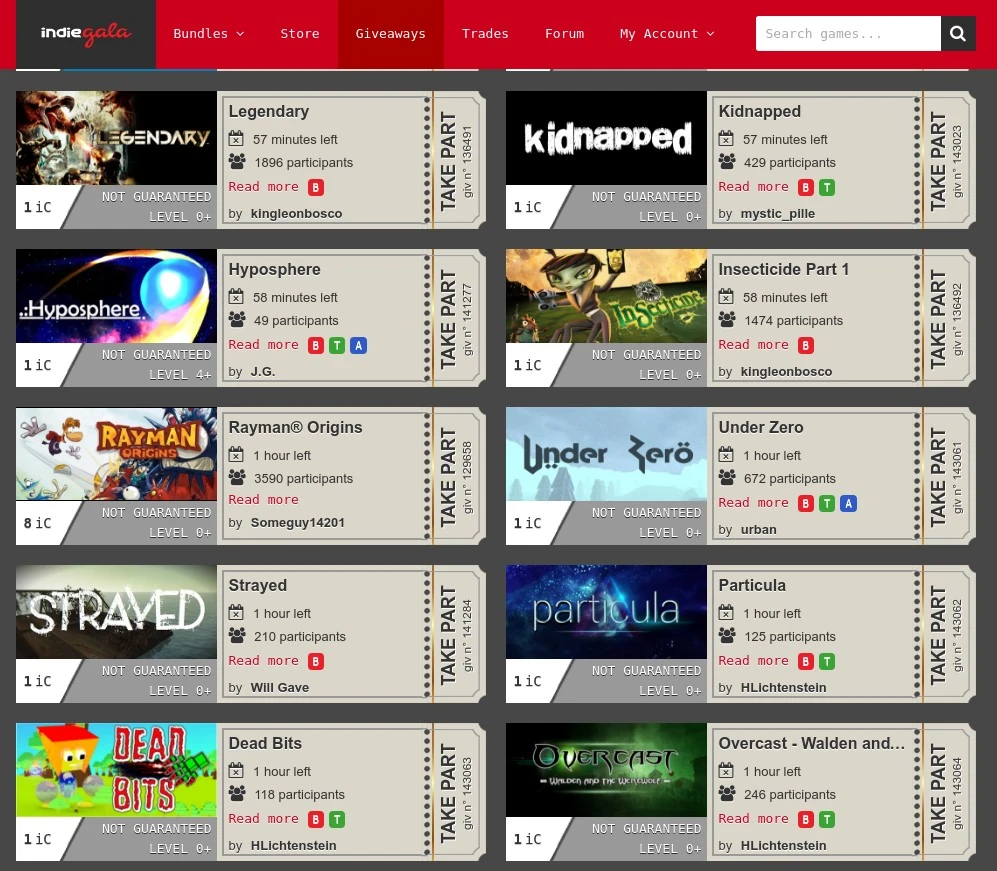
Task: Click the B badge on Kidnapped card
Action: pos(806,187)
